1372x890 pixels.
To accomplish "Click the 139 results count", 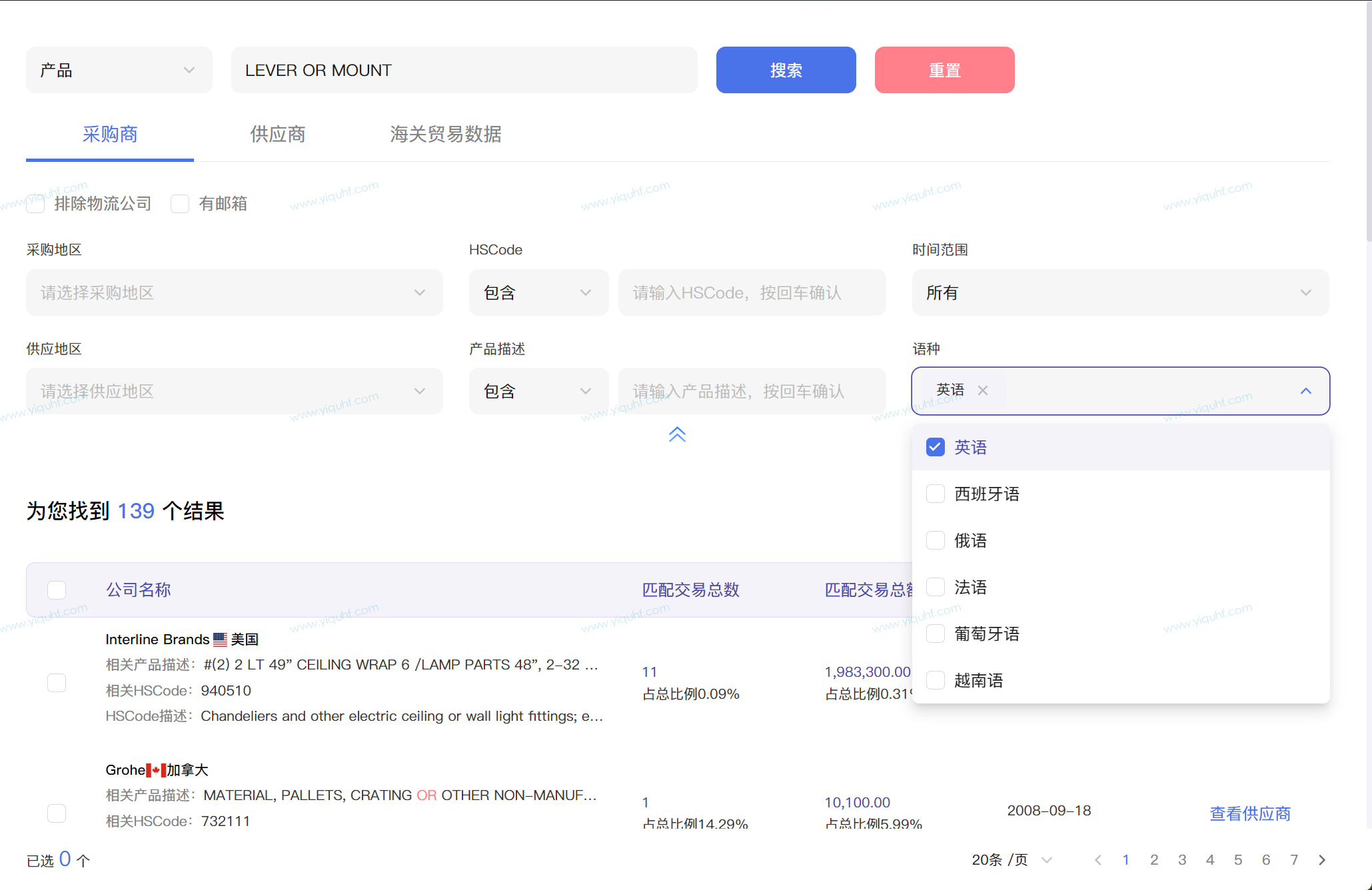I will click(136, 511).
